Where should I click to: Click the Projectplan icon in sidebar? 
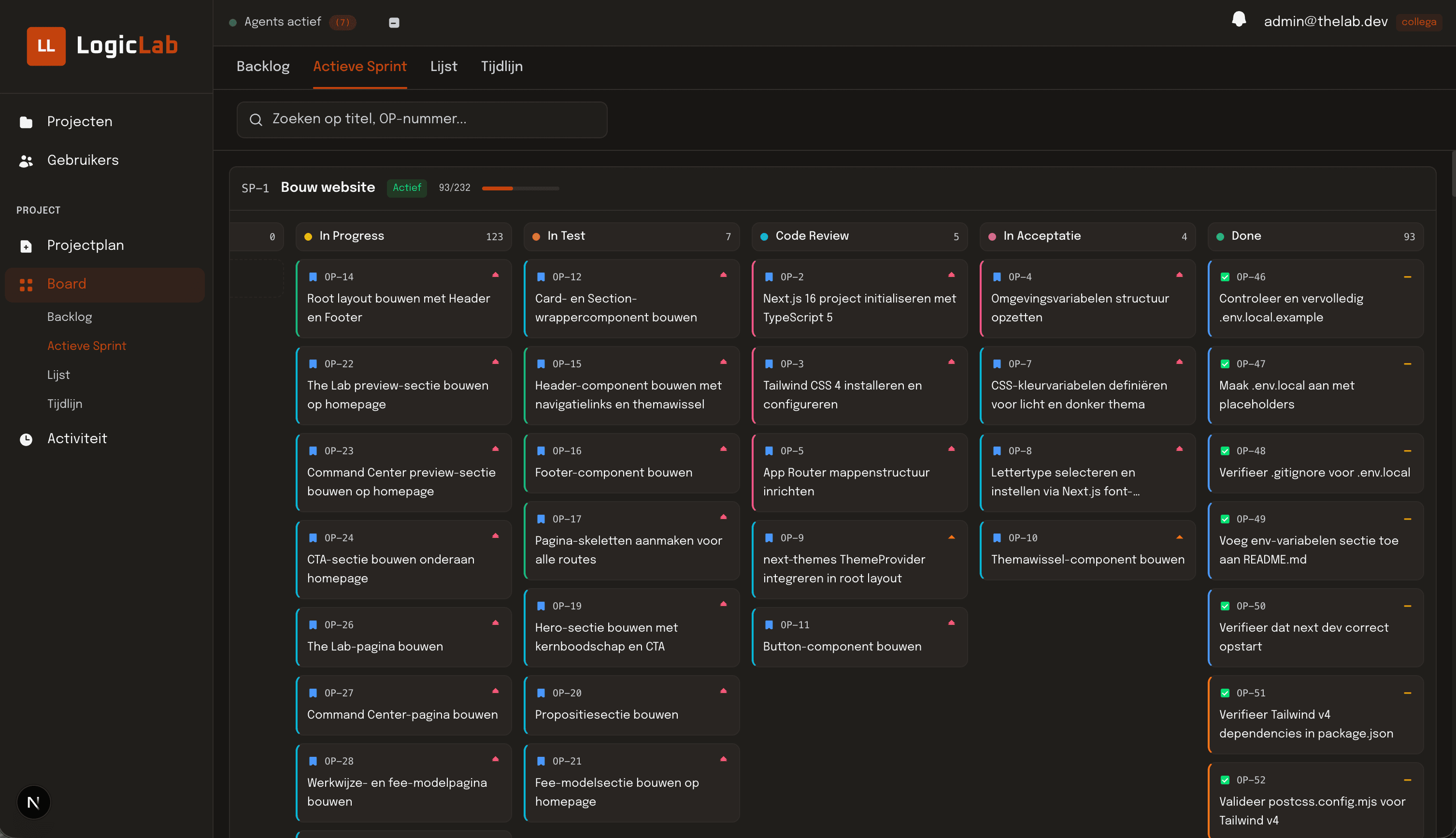(26, 246)
